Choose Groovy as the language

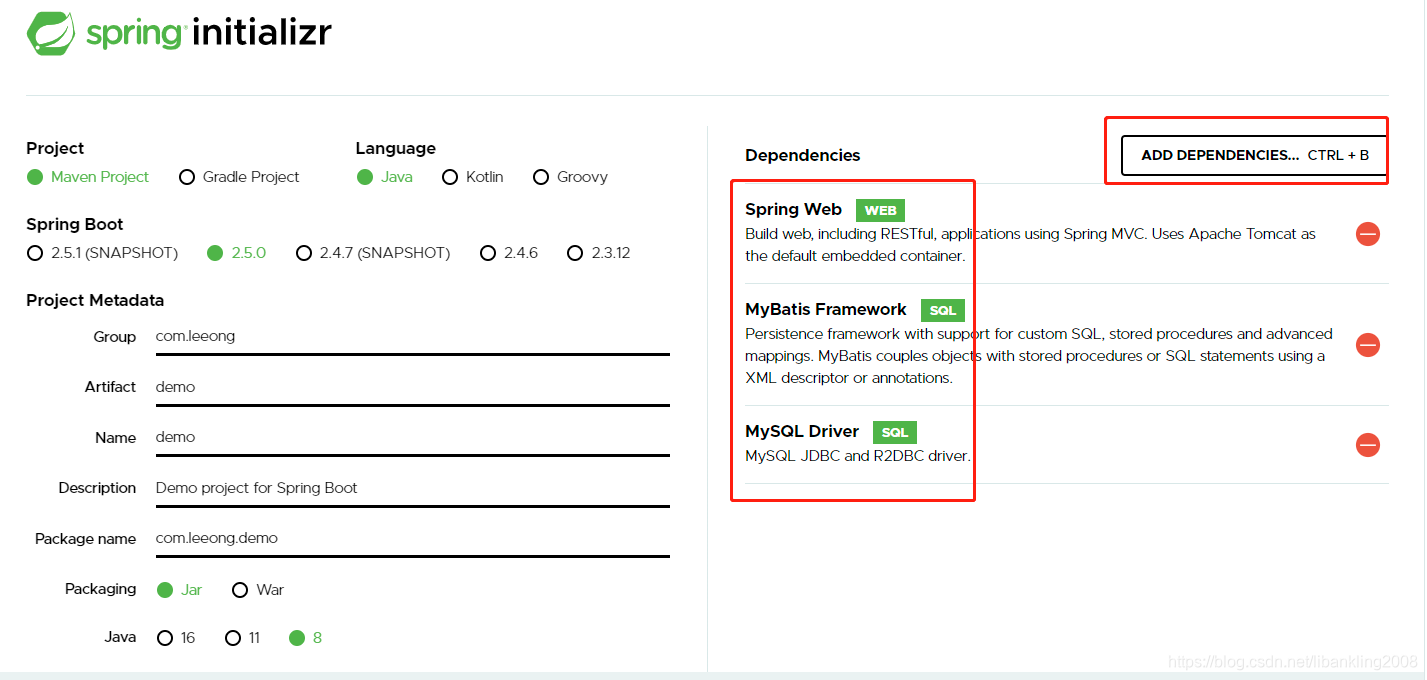570,177
